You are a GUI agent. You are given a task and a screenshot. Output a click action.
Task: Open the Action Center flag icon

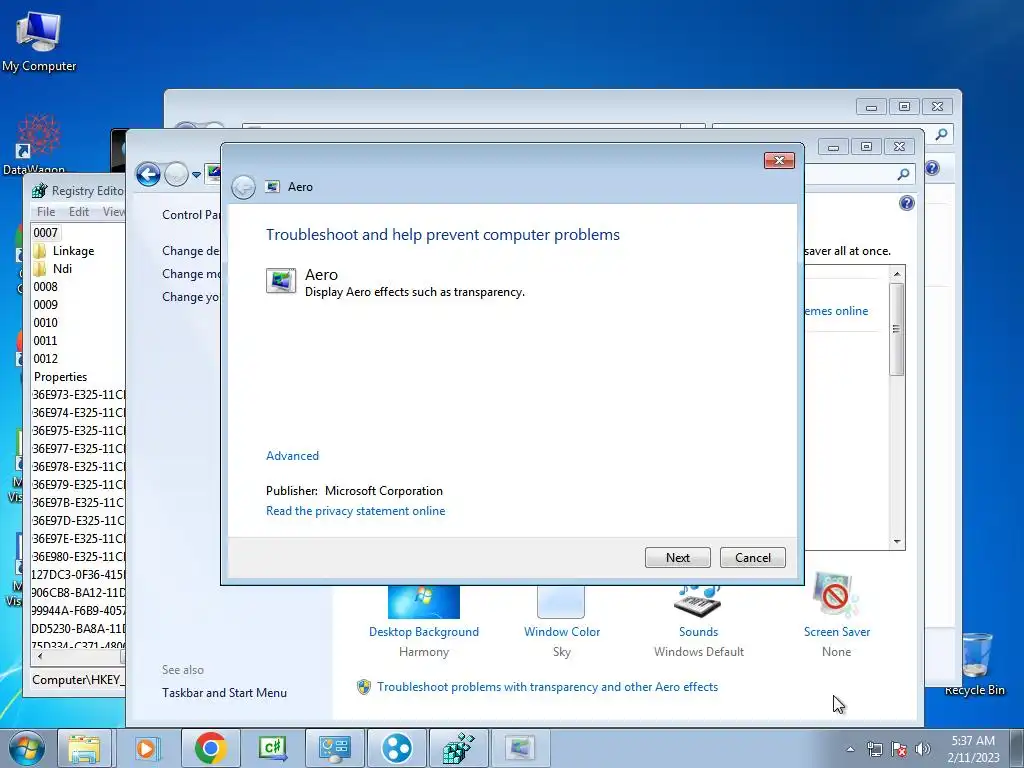point(899,749)
